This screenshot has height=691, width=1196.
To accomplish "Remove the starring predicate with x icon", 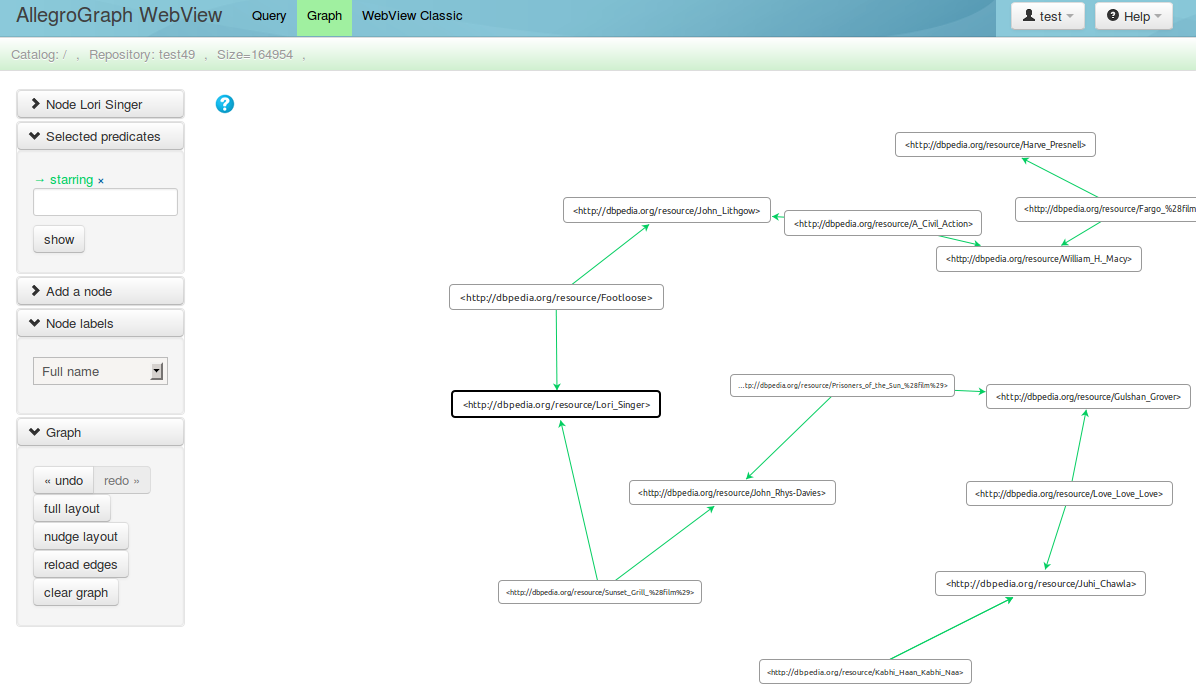I will [x=101, y=181].
